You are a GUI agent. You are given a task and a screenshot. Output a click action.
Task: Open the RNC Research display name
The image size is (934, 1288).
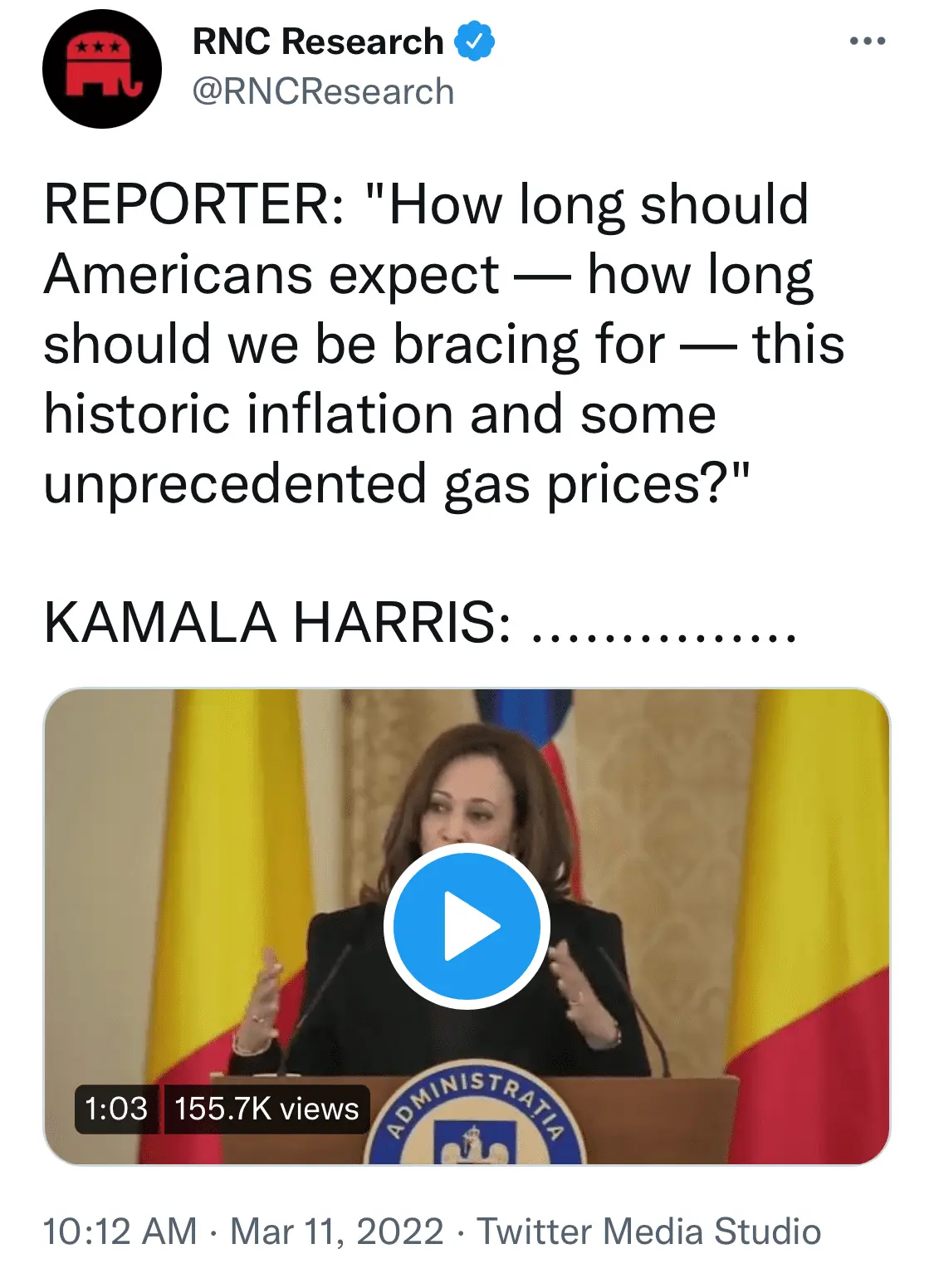318,42
